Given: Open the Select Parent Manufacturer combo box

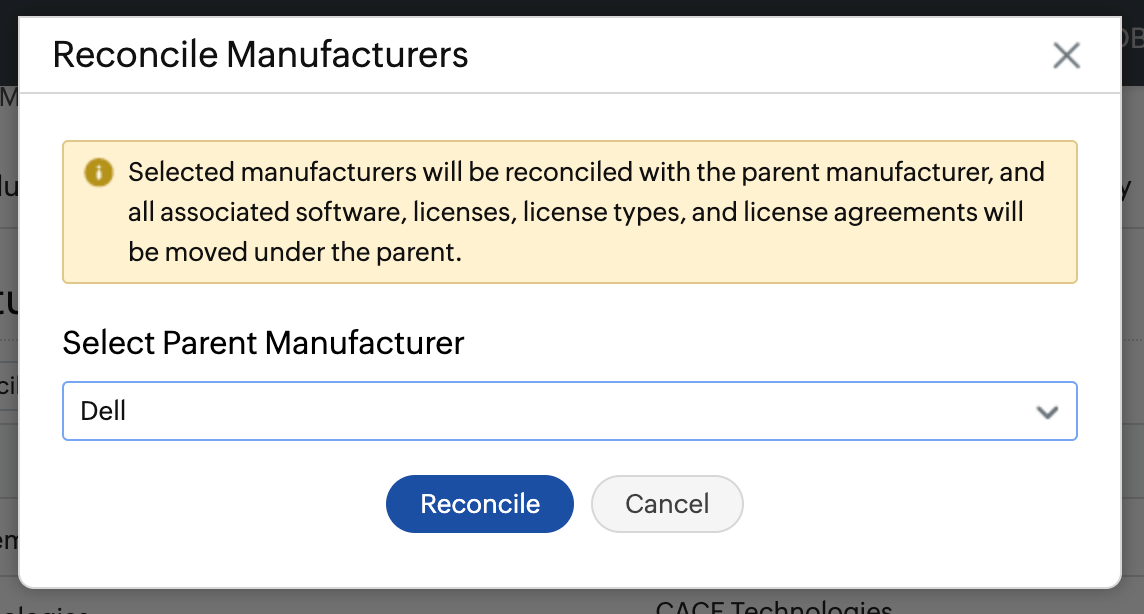Looking at the screenshot, I should (569, 411).
